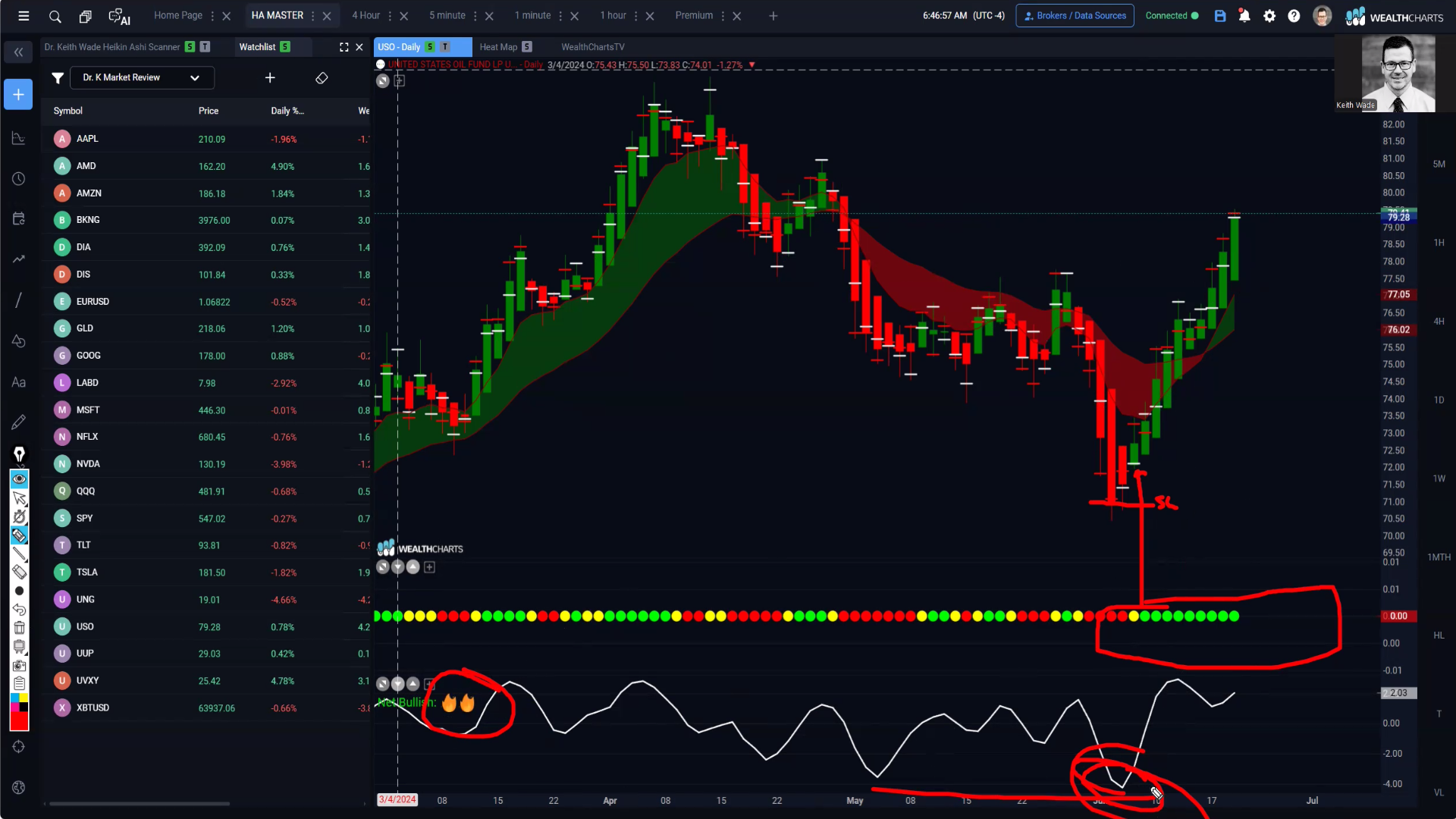Open settings gear in top bar

(1269, 16)
